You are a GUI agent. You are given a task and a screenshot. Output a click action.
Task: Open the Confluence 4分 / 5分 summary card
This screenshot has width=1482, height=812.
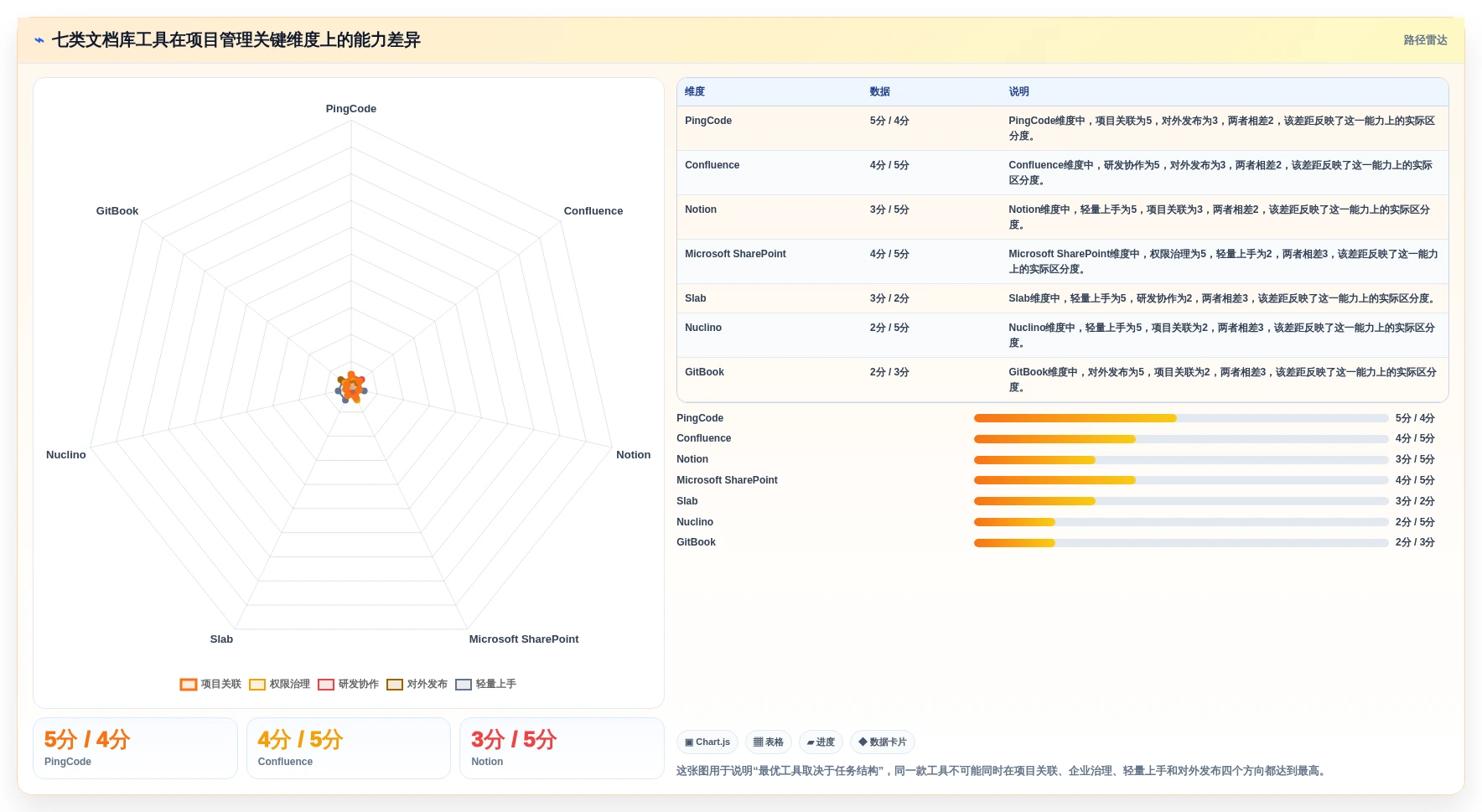click(x=349, y=748)
